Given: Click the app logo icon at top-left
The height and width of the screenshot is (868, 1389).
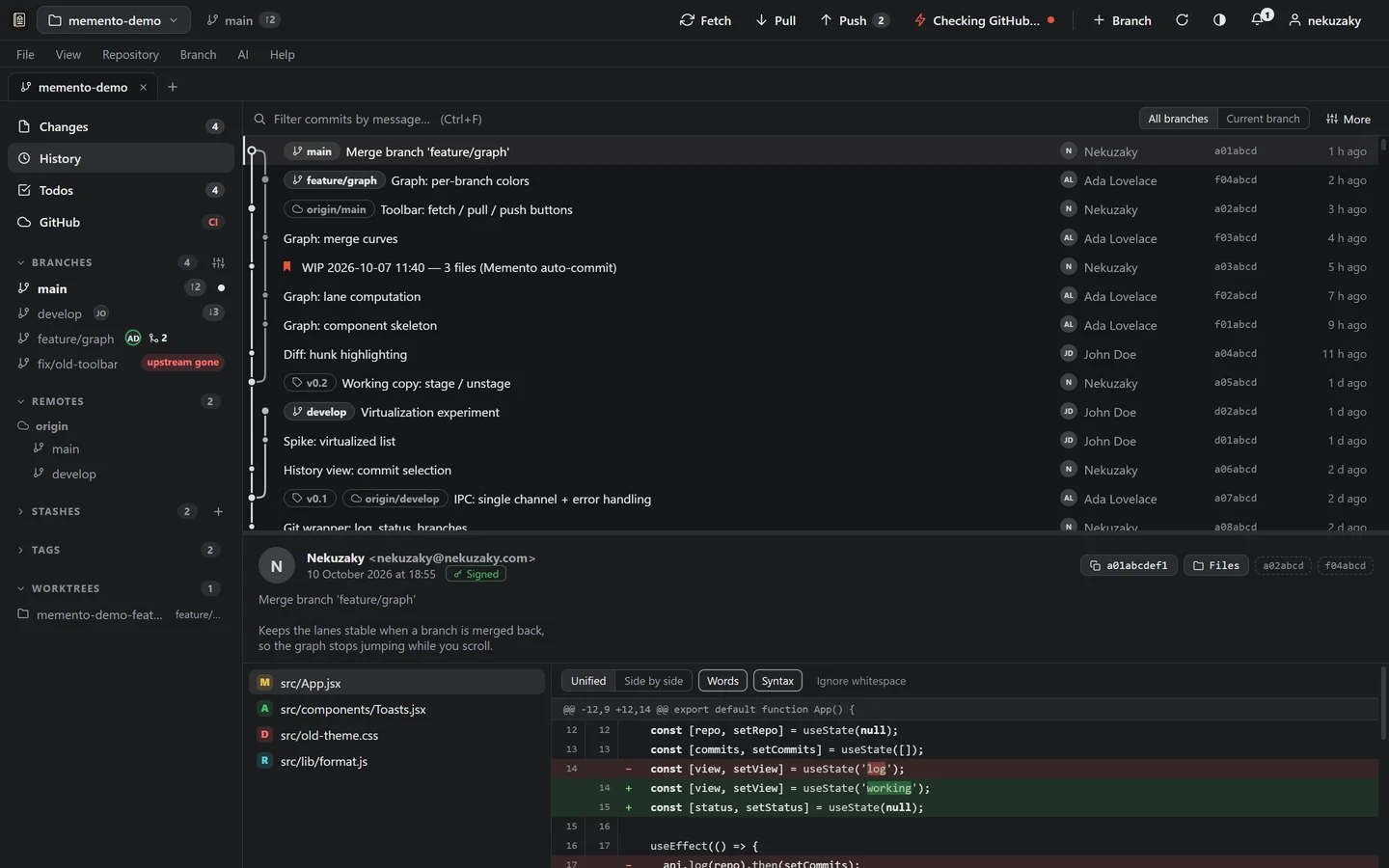Looking at the screenshot, I should [x=18, y=19].
